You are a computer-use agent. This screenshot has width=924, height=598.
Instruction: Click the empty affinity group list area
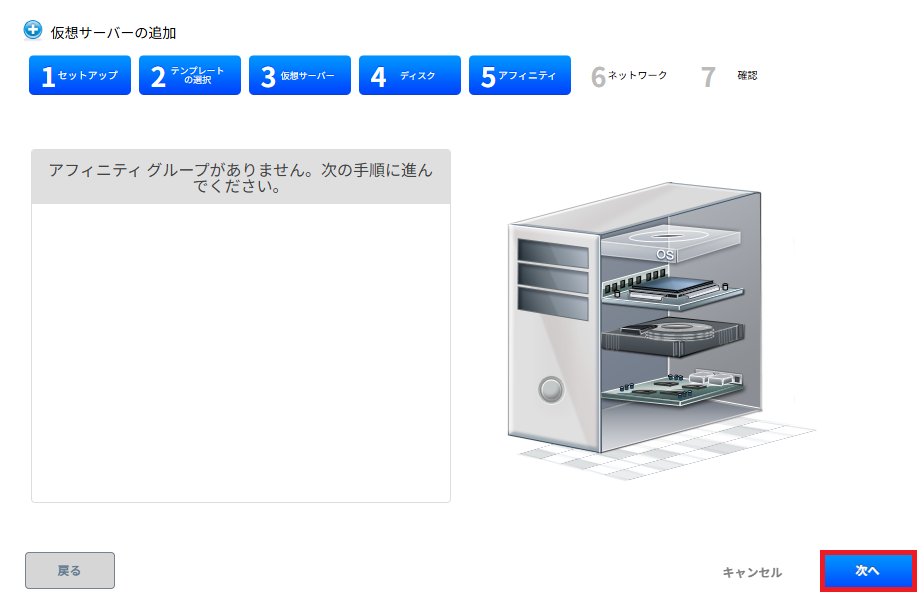point(240,352)
